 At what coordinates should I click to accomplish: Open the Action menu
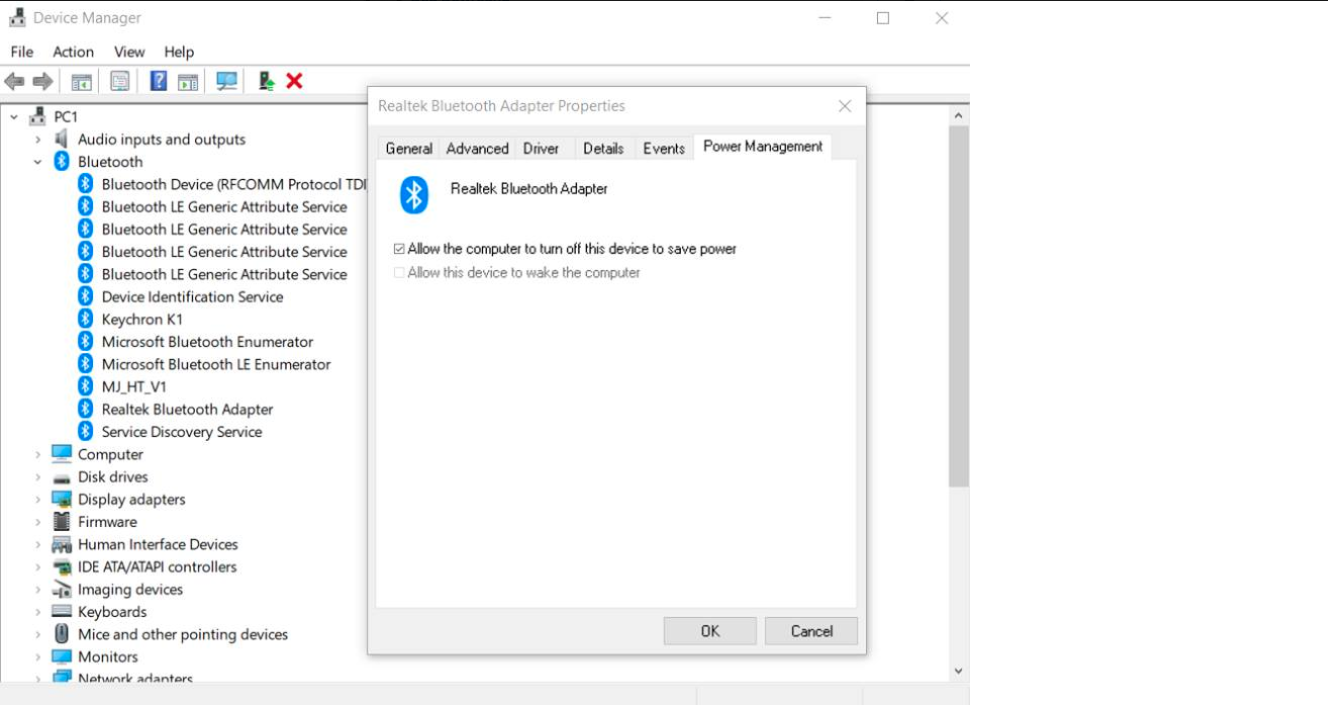(x=73, y=52)
